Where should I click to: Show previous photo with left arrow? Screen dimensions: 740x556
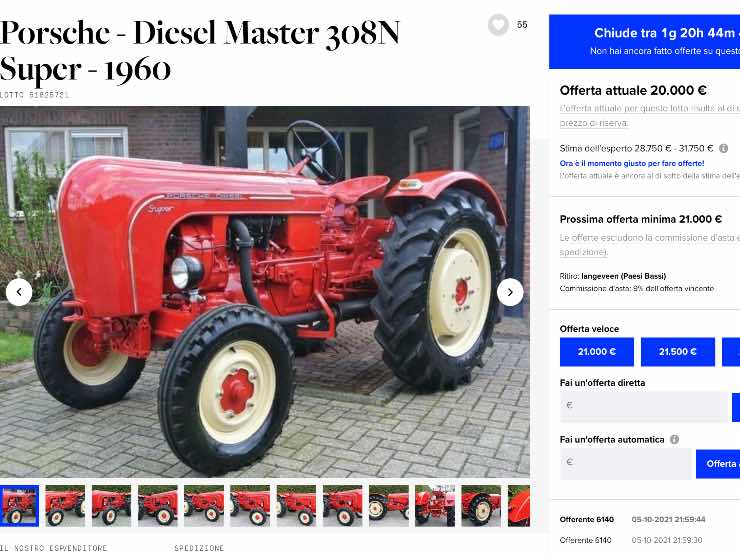[19, 292]
